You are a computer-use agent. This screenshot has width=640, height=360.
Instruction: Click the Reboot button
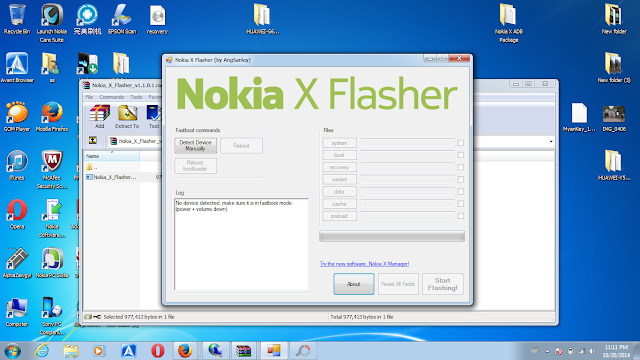click(241, 146)
